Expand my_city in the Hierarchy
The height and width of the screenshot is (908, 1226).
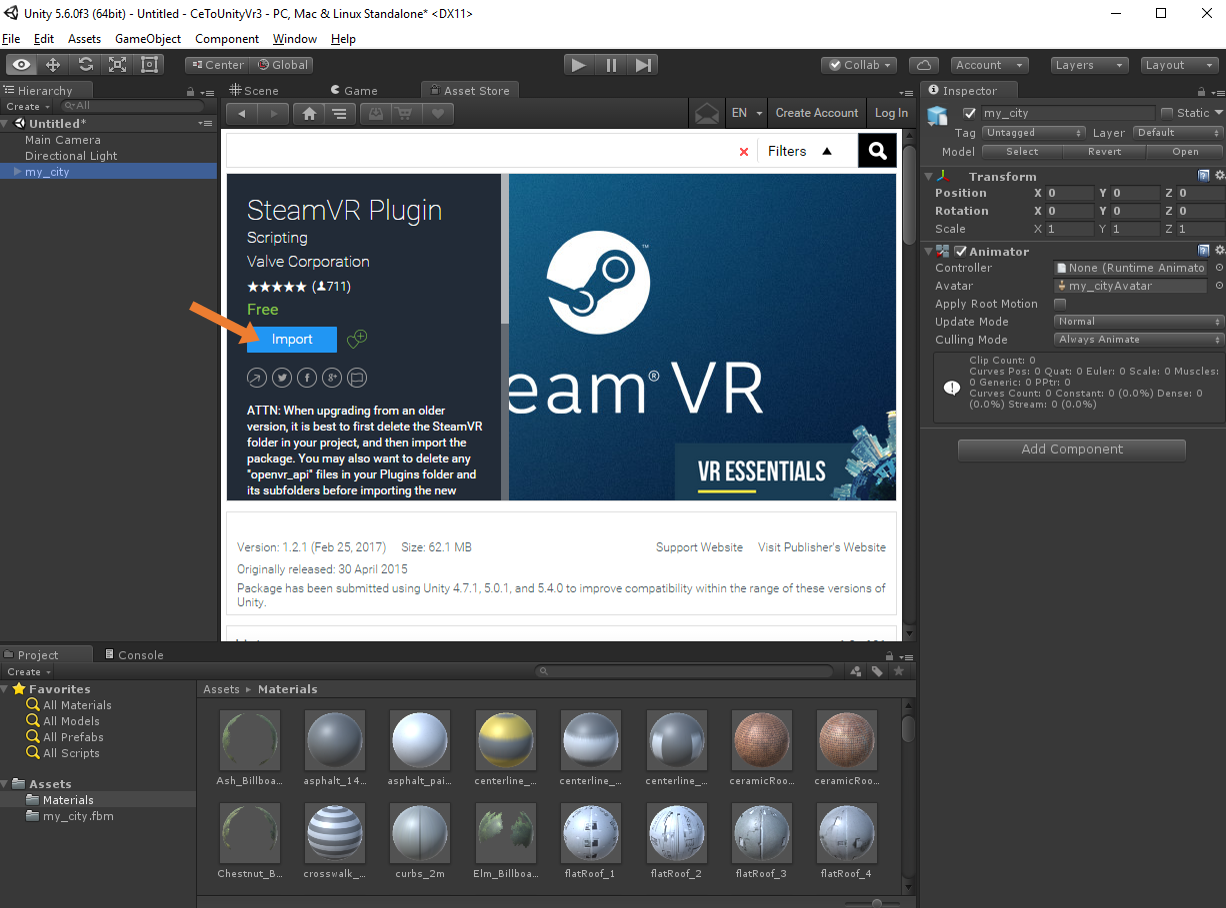pos(17,172)
